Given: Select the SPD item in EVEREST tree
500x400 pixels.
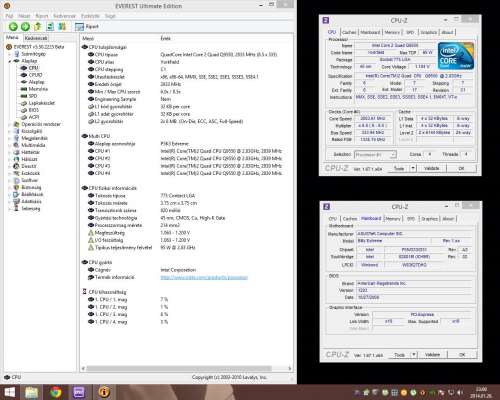Looking at the screenshot, I should pyautogui.click(x=33, y=96).
